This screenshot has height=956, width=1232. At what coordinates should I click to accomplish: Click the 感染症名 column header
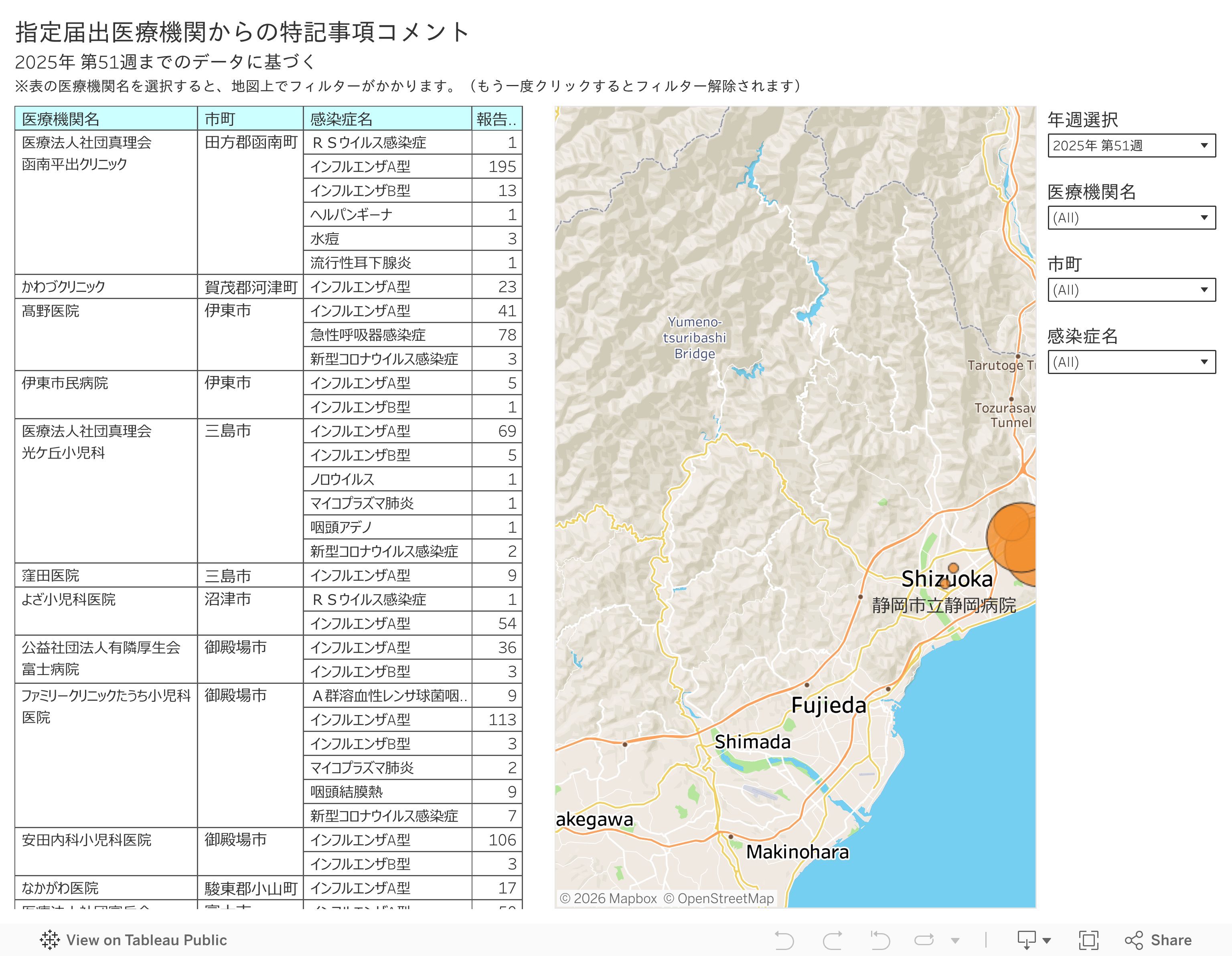341,119
